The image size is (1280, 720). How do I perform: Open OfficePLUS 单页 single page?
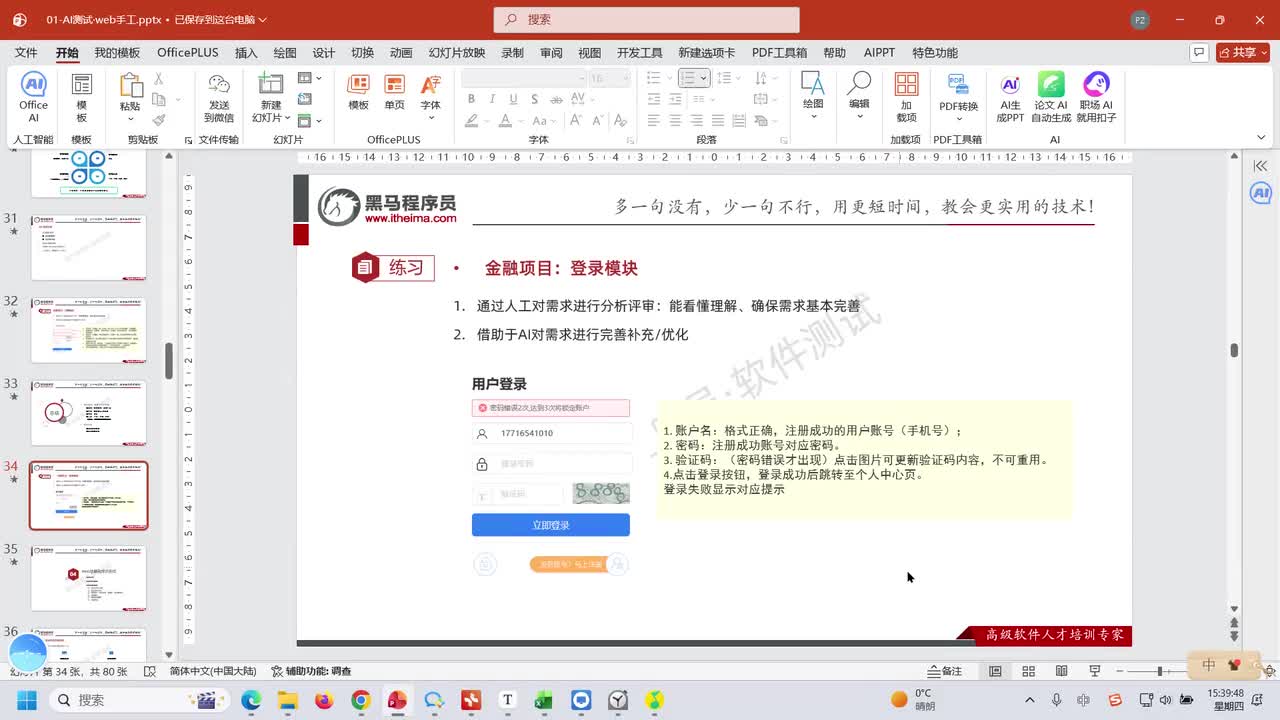tap(395, 92)
